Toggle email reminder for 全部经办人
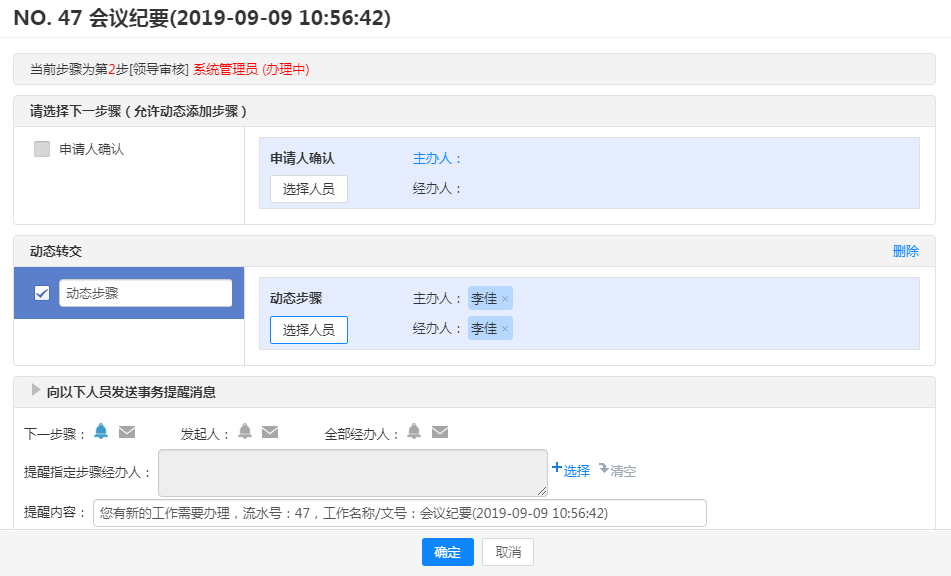Screen dimensions: 951x576 coord(440,432)
